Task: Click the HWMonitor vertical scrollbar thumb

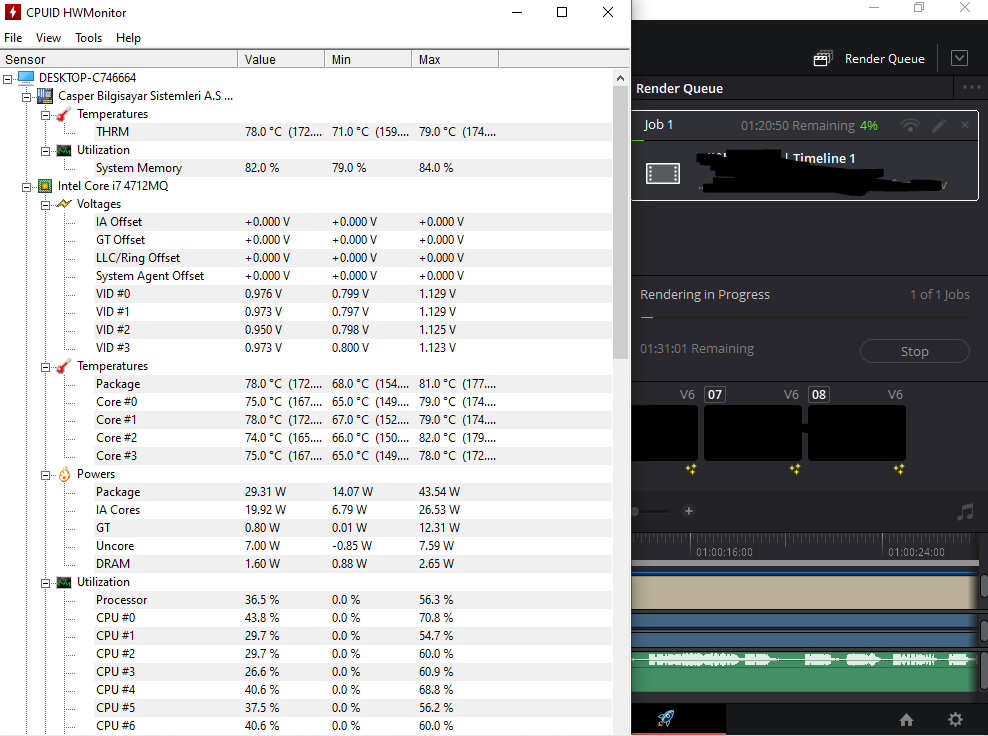Action: (620, 222)
